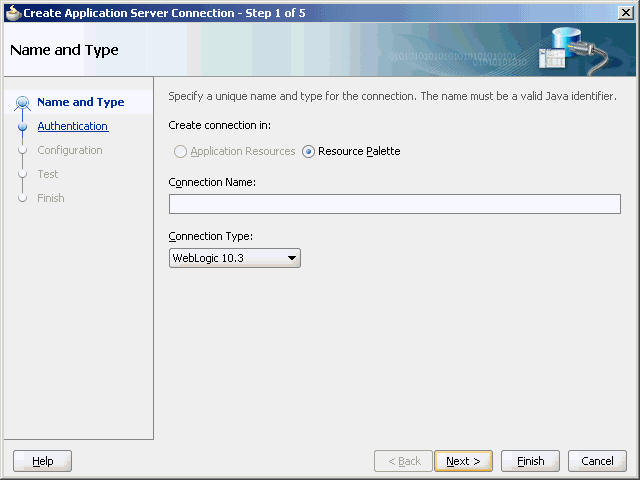The image size is (640, 480).
Task: Click the Name and Type step bullet icon
Action: click(22, 102)
